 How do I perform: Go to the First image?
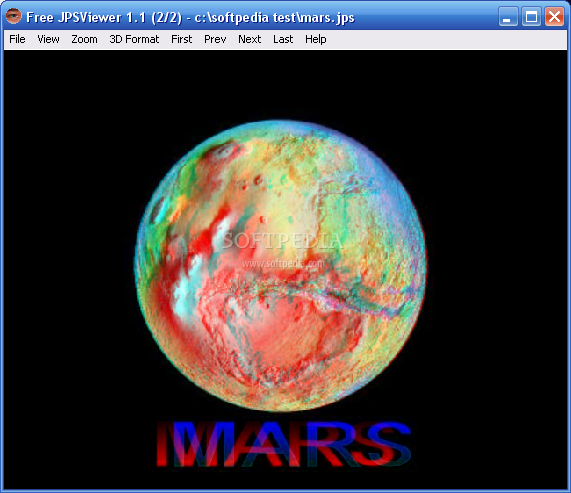click(x=181, y=39)
